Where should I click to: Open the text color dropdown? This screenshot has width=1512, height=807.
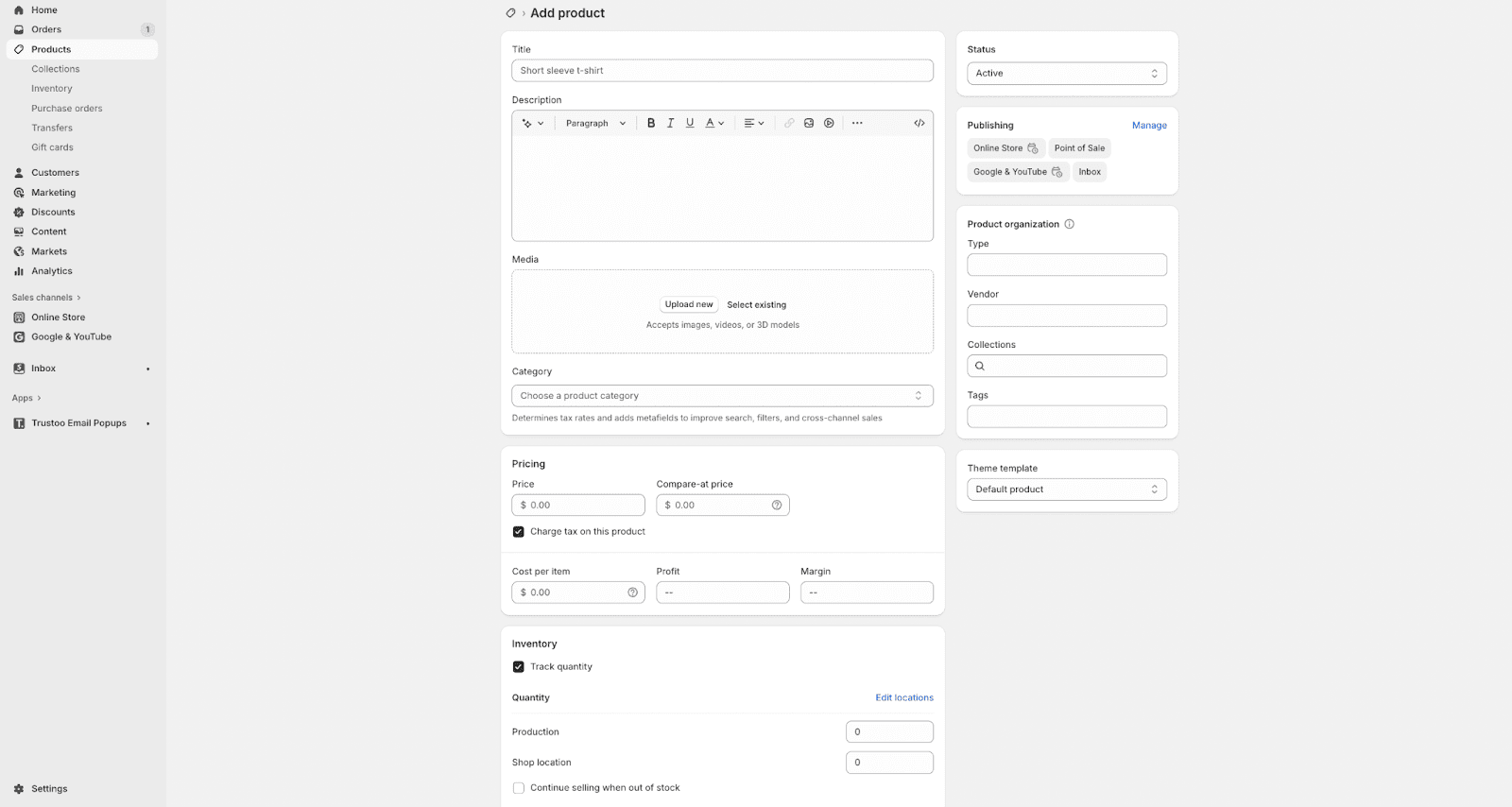[x=714, y=123]
